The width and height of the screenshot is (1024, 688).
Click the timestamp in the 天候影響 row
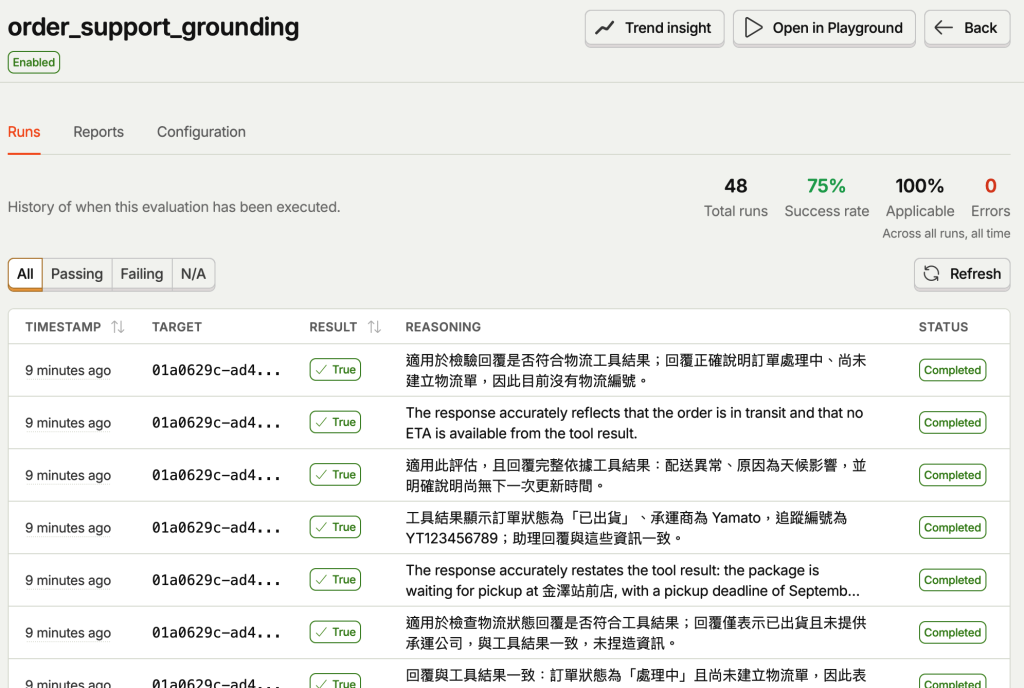(x=68, y=475)
